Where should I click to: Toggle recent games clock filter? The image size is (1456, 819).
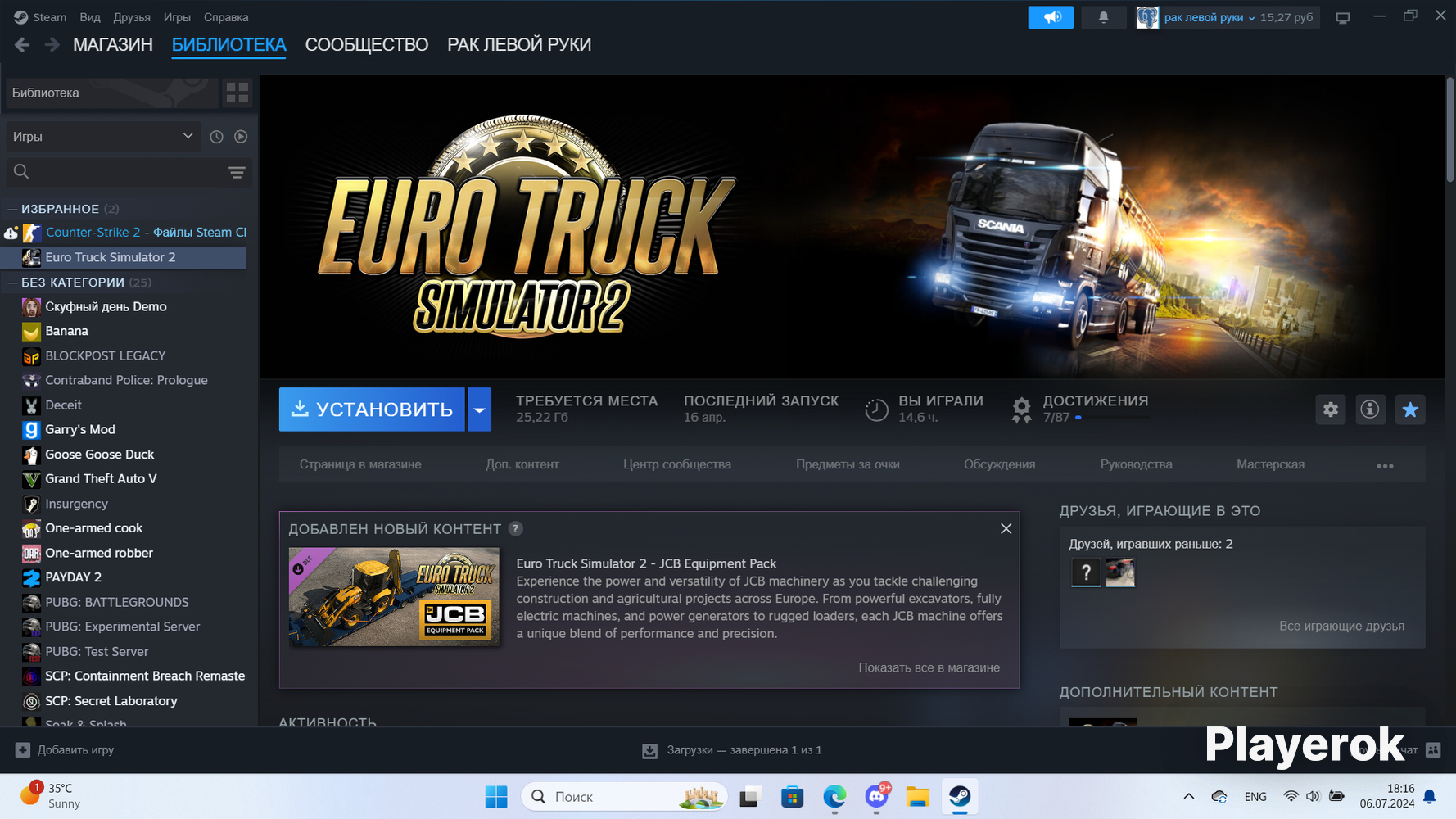[x=216, y=137]
